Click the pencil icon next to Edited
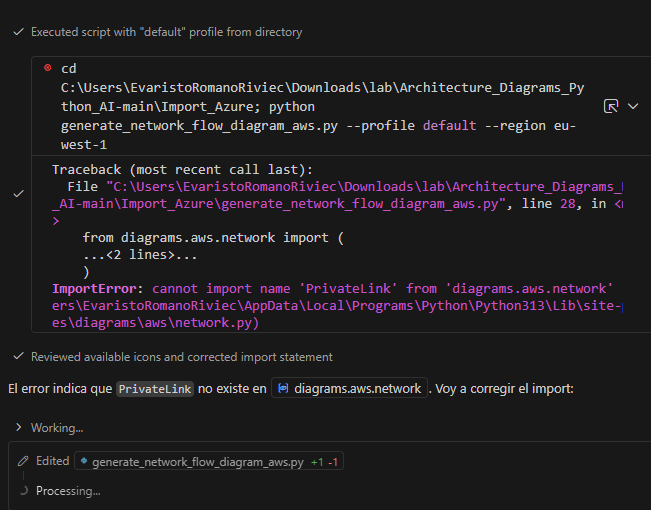Image resolution: width=651 pixels, height=510 pixels. pyautogui.click(x=23, y=462)
